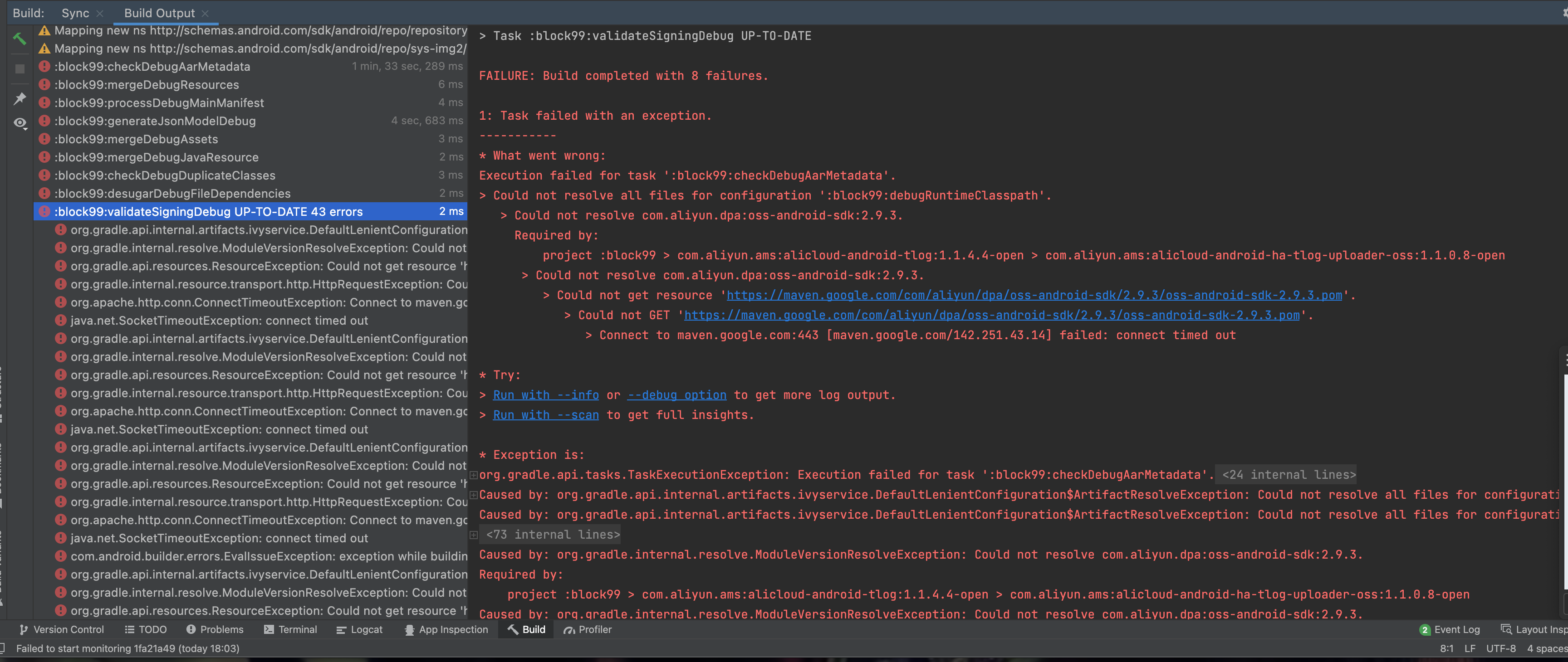Select the :block99:mergeDebugAssets task
The image size is (1568, 662).
tap(251, 139)
